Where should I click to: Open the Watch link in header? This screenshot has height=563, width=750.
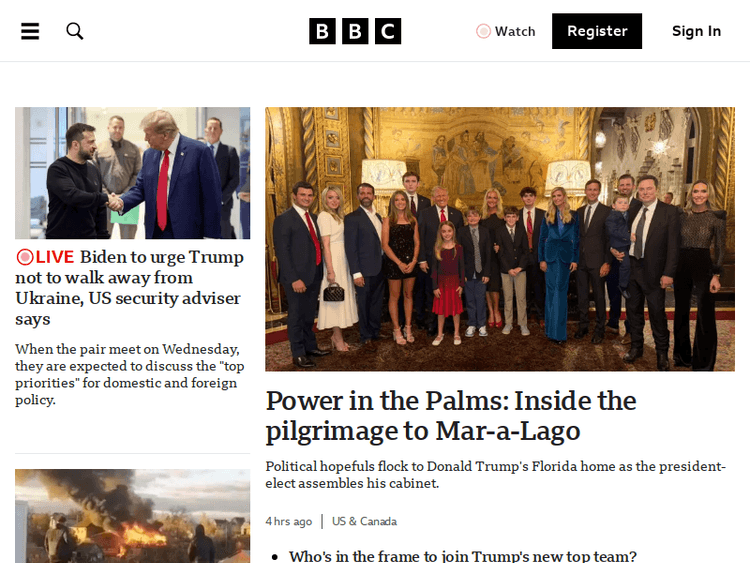coord(506,31)
